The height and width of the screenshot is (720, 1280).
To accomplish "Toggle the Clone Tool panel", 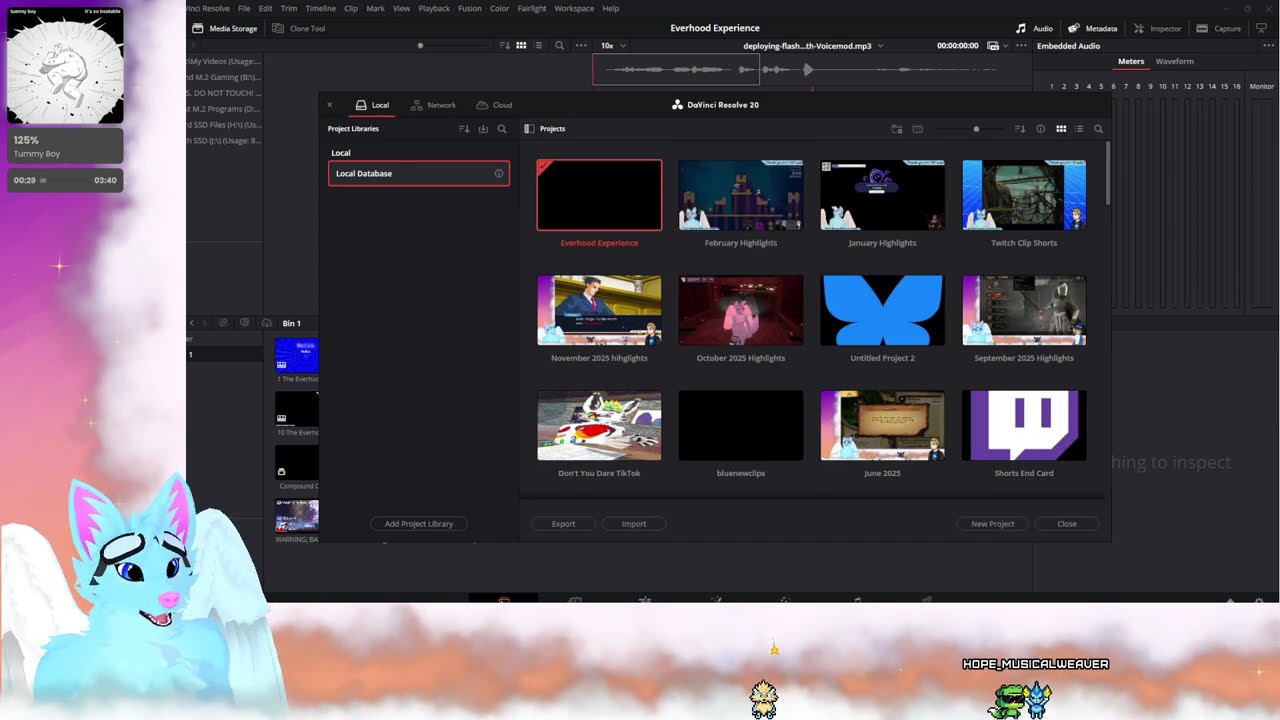I will click(298, 28).
